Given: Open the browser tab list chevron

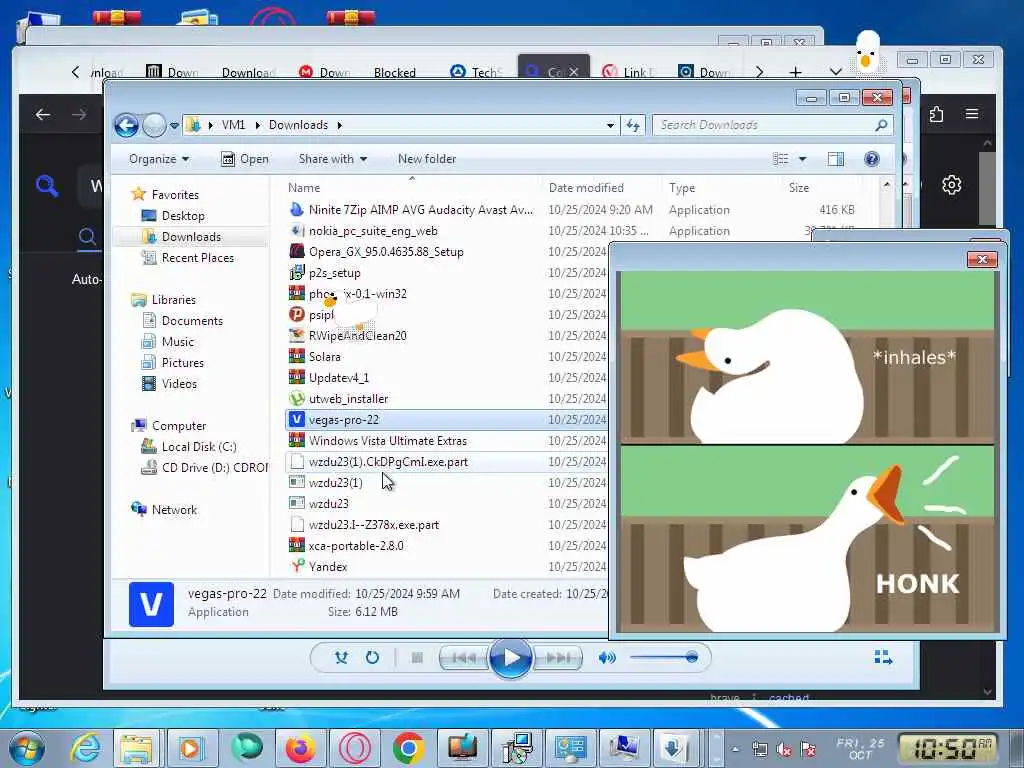Looking at the screenshot, I should click(x=836, y=72).
